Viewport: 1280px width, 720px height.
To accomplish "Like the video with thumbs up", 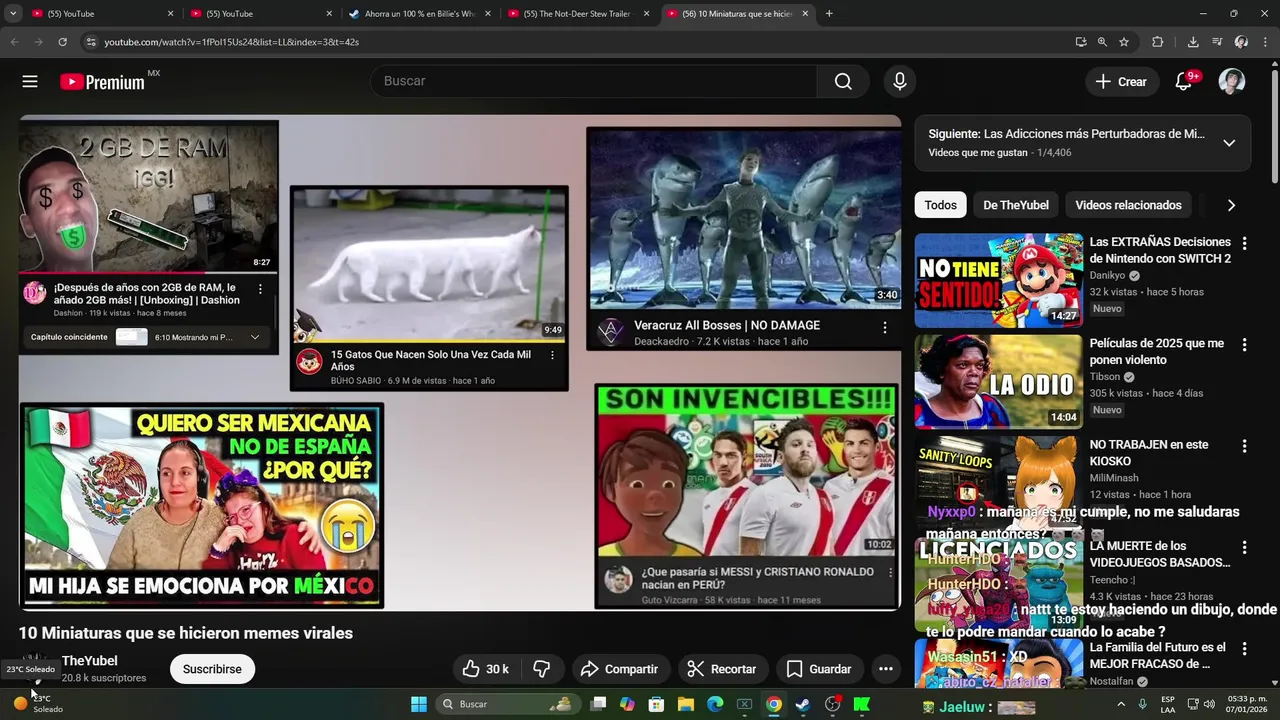I will pos(486,669).
